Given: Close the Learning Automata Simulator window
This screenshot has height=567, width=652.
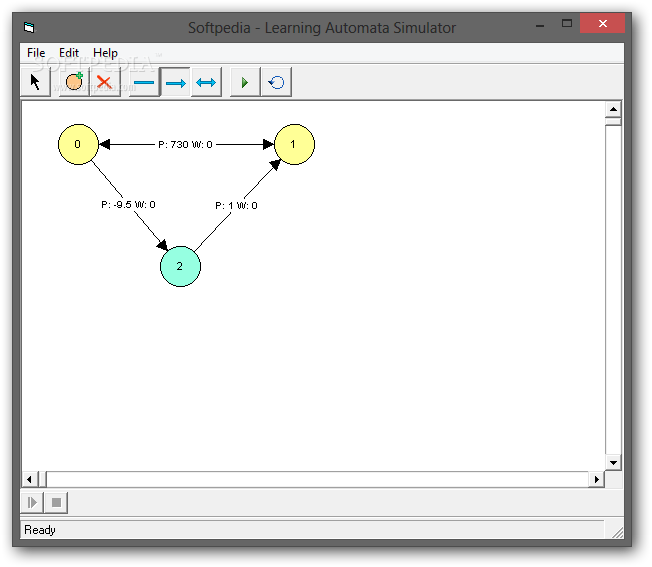Looking at the screenshot, I should pyautogui.click(x=603, y=23).
